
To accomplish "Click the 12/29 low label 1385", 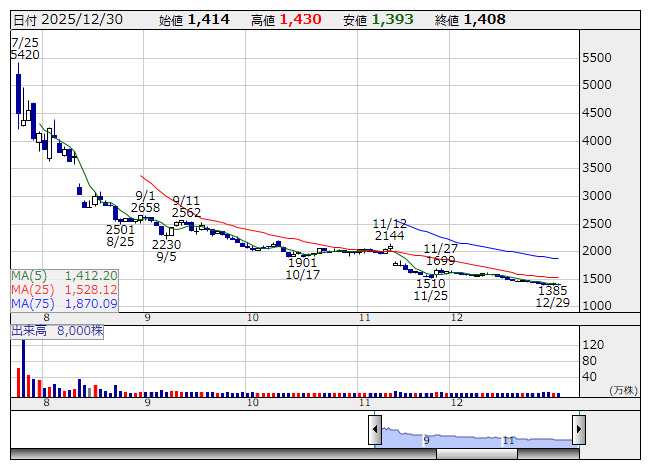I will pyautogui.click(x=552, y=290).
